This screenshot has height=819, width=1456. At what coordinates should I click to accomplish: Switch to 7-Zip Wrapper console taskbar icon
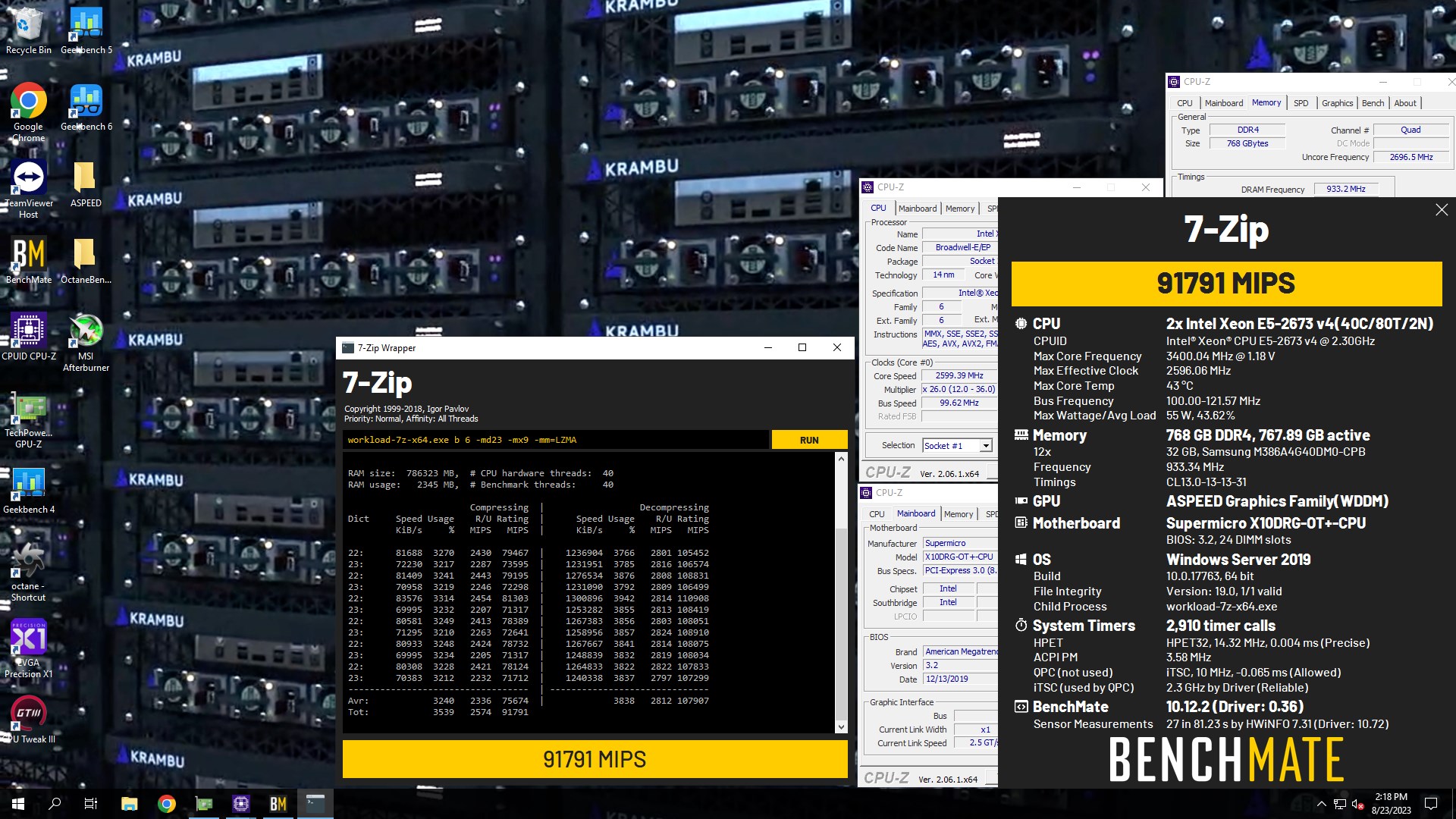tap(315, 804)
